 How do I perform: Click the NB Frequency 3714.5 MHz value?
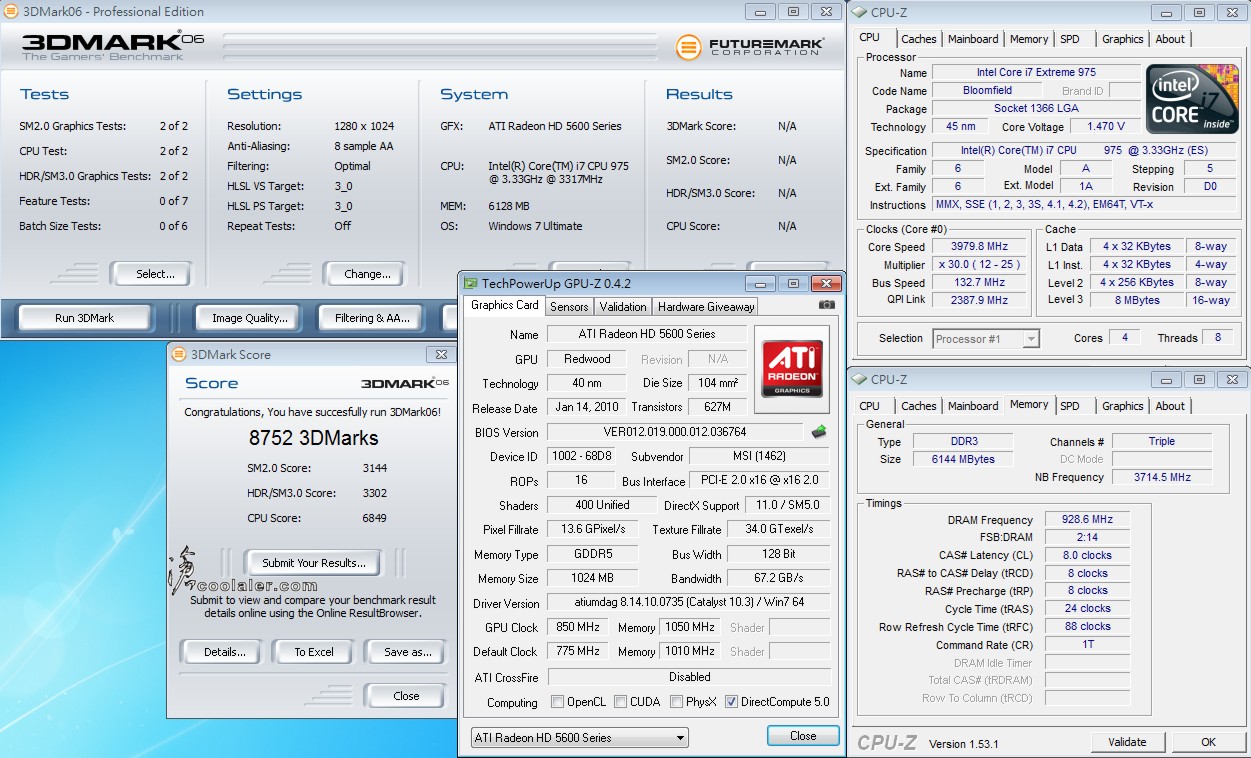click(x=1162, y=477)
